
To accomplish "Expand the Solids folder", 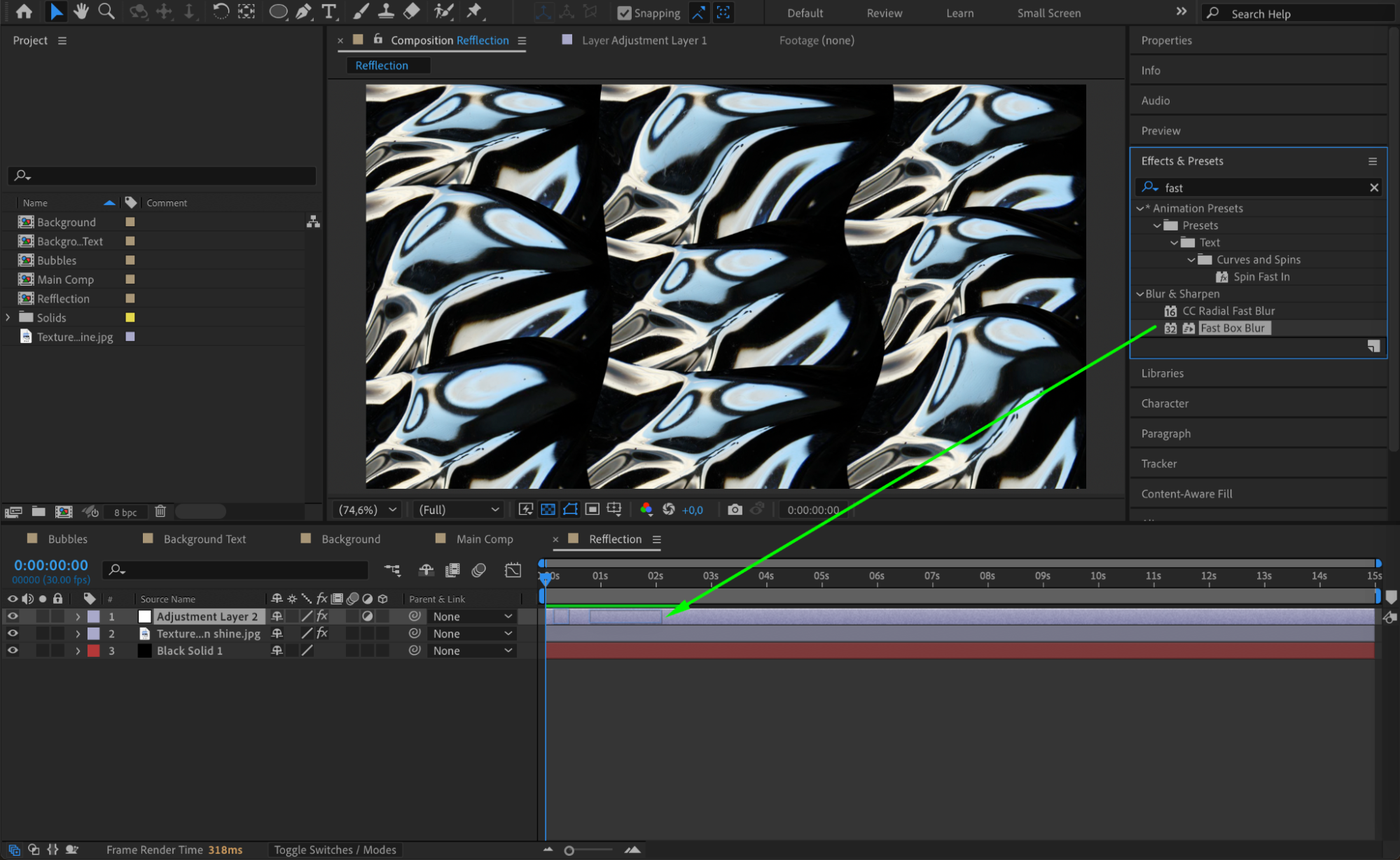I will [8, 317].
